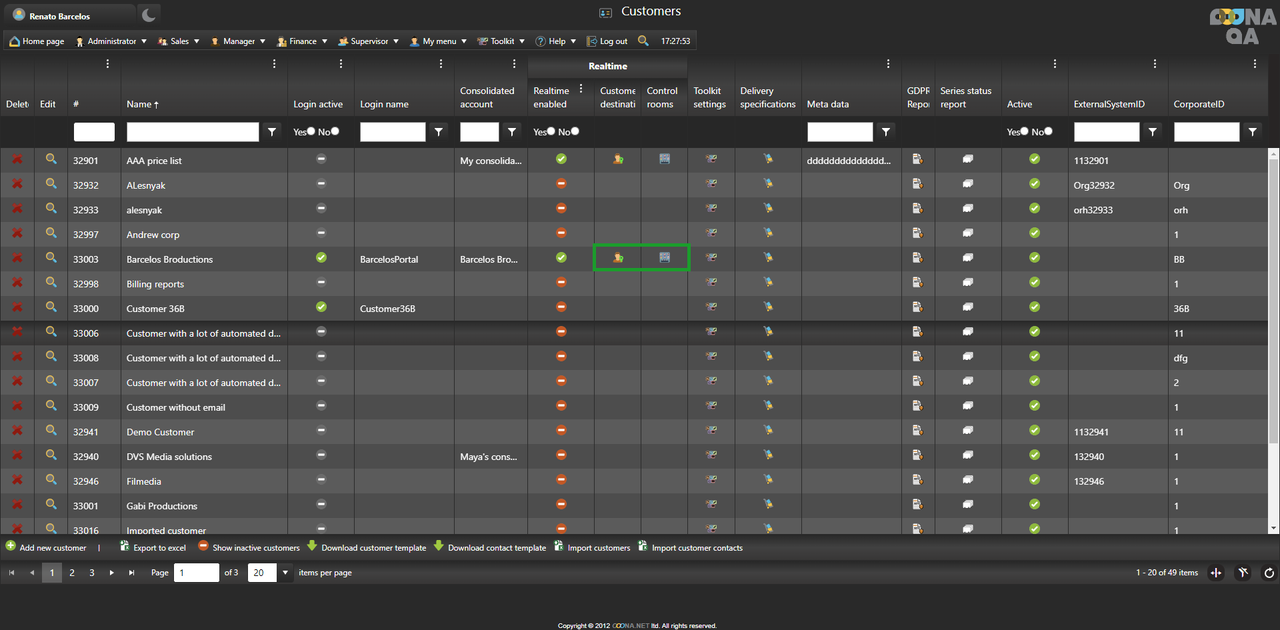
Task: Click the search magnifier in the menu bar
Action: click(x=643, y=41)
